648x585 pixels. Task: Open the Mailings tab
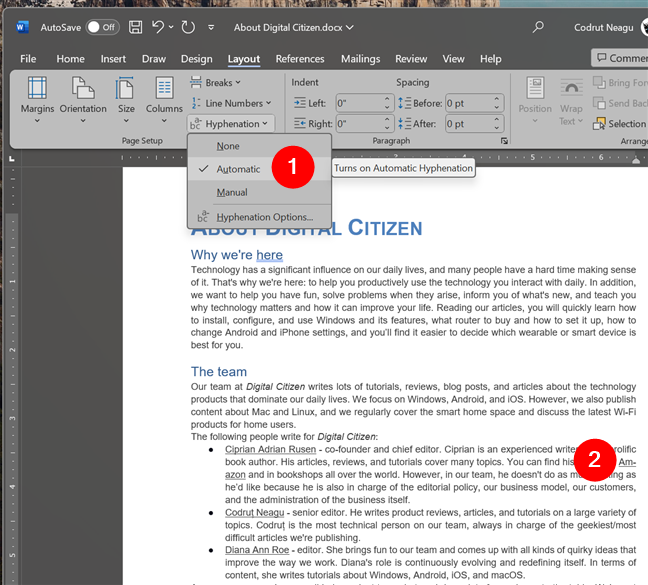(x=360, y=59)
